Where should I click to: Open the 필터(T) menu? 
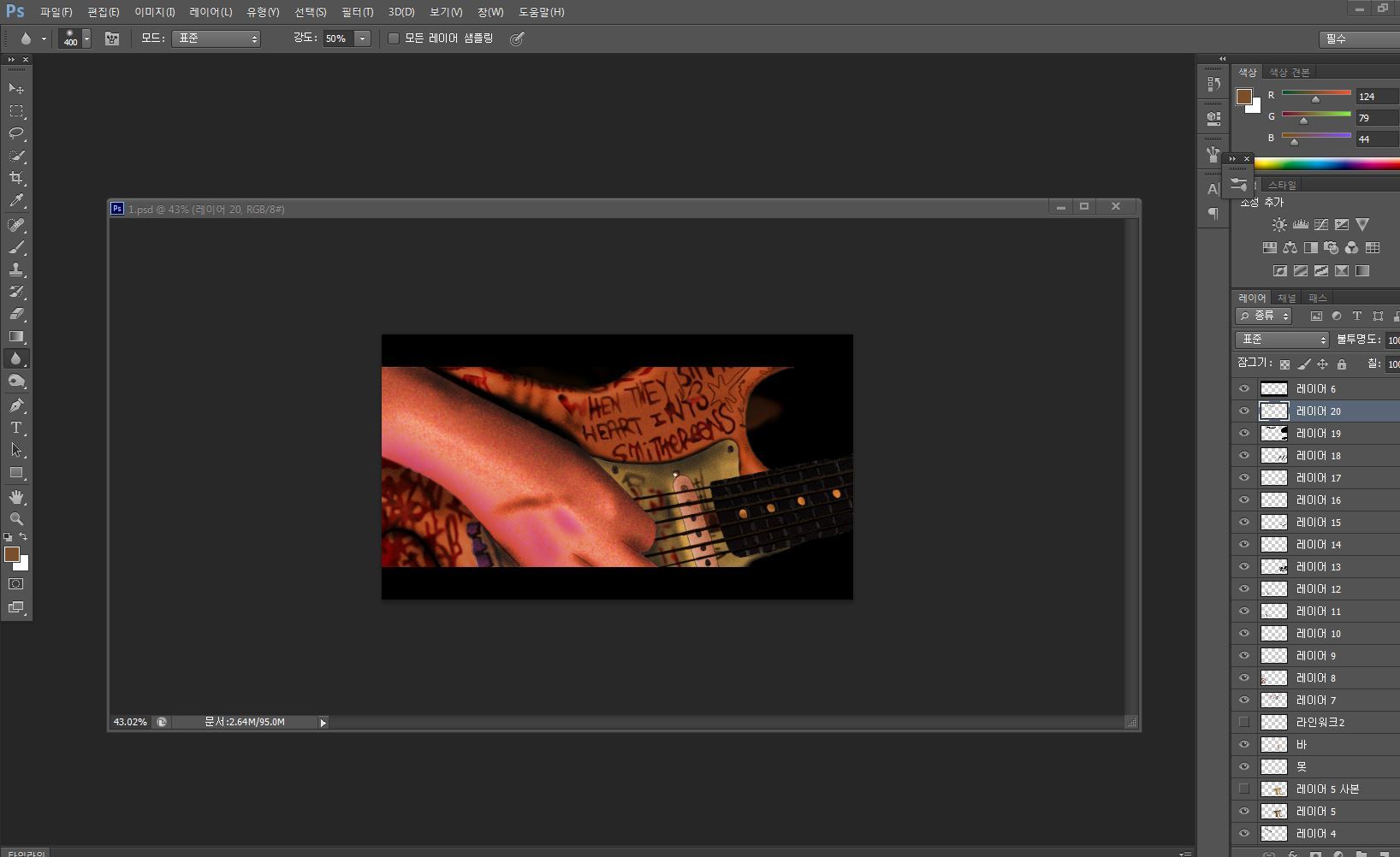pos(357,12)
